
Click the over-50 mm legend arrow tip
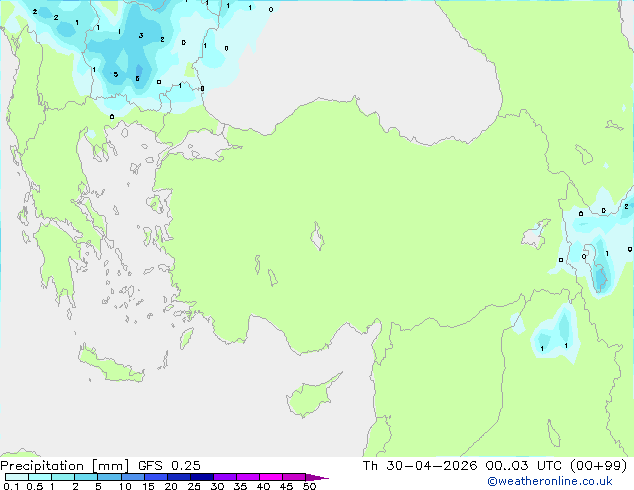point(317,477)
